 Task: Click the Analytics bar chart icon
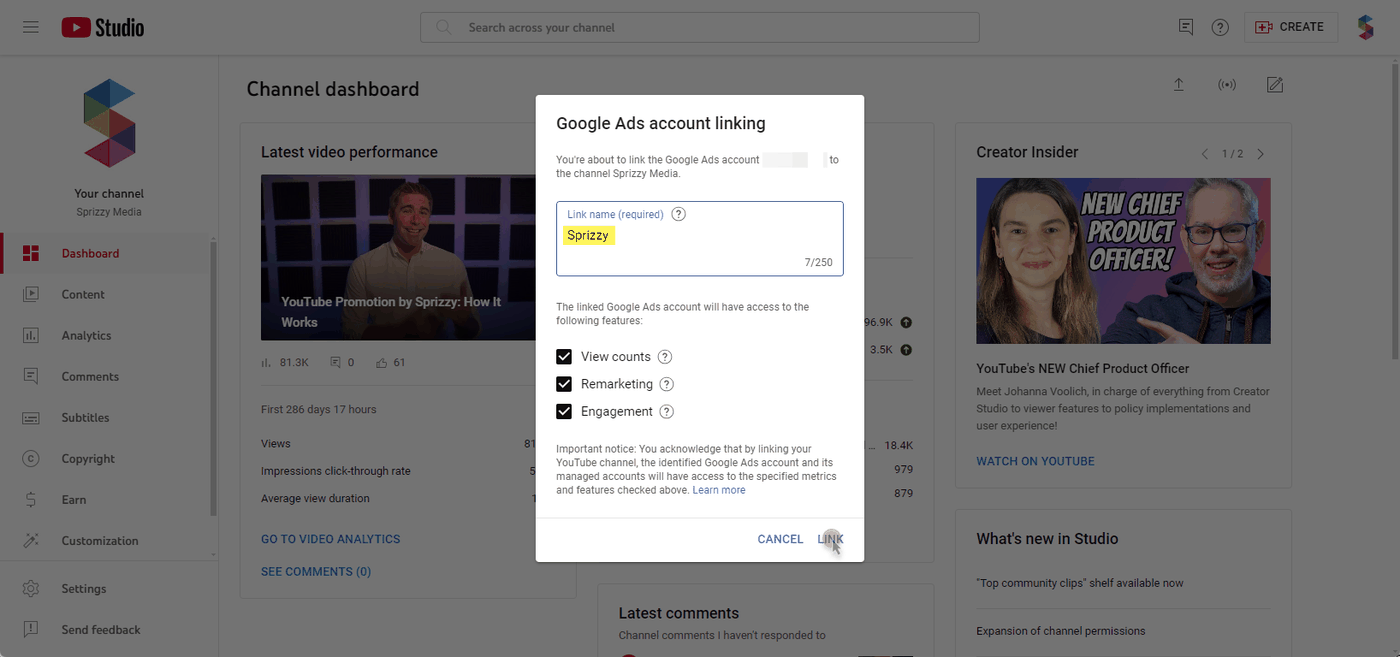(31, 335)
